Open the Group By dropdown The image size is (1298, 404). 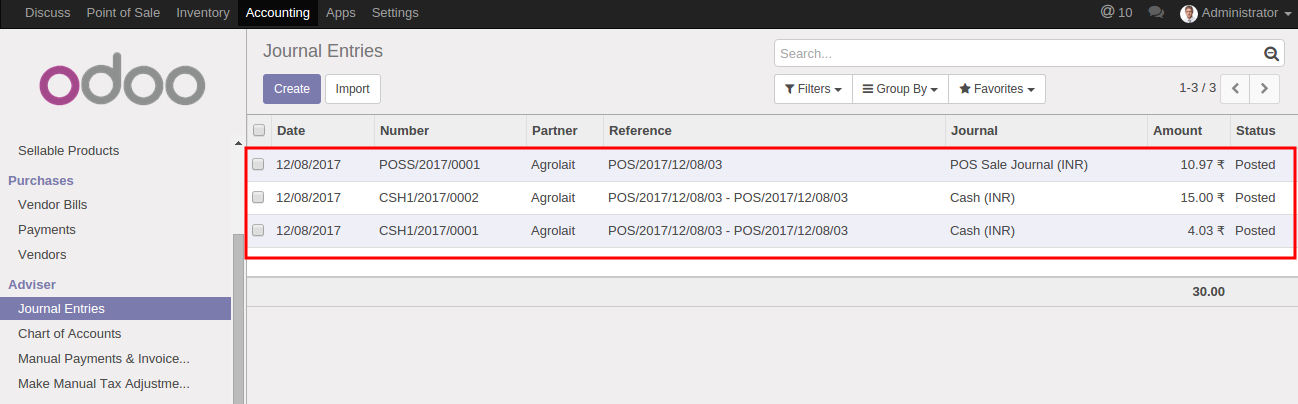(900, 89)
